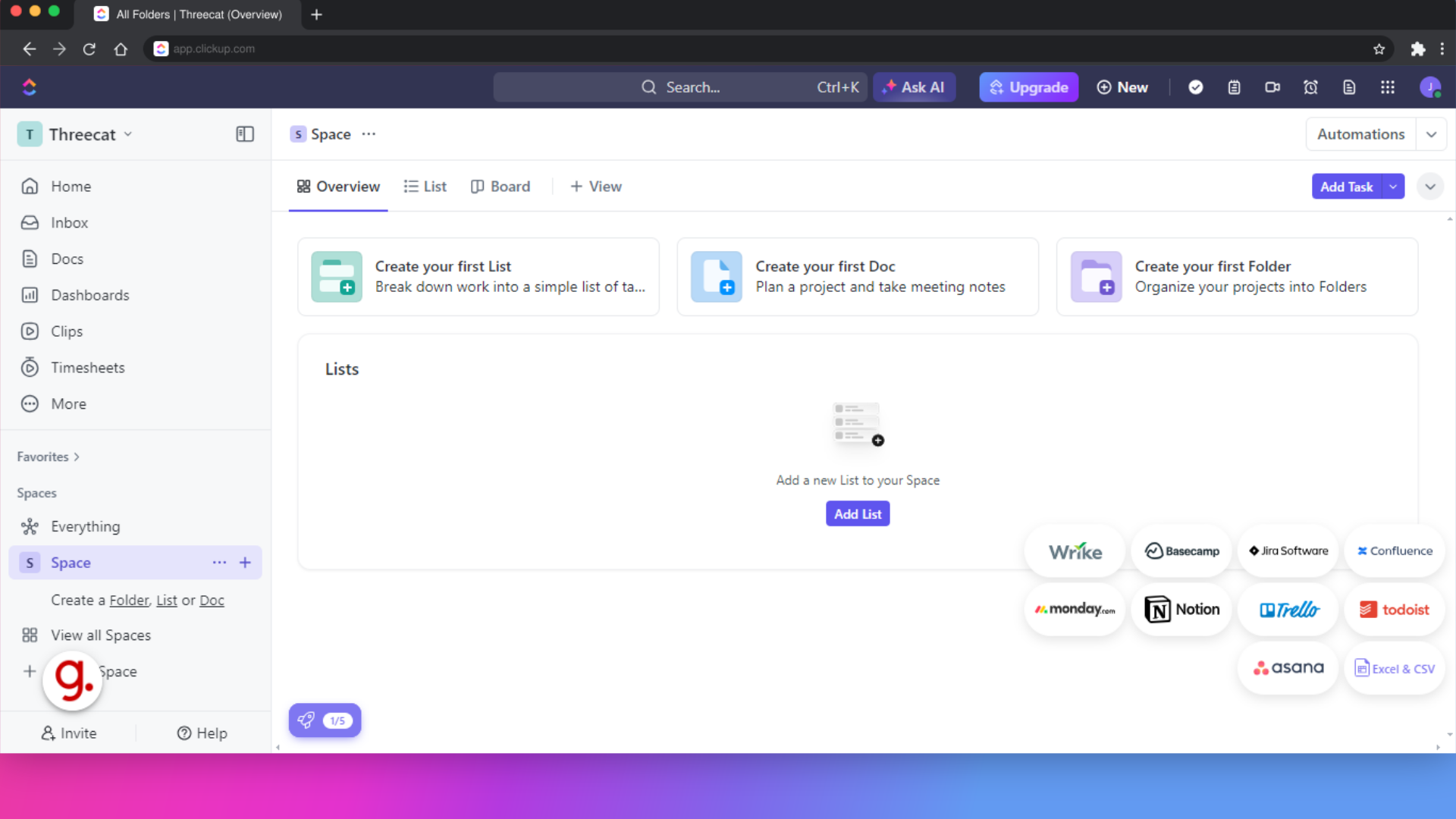Image resolution: width=1456 pixels, height=819 pixels.
Task: Open the user avatar menu
Action: (1430, 87)
